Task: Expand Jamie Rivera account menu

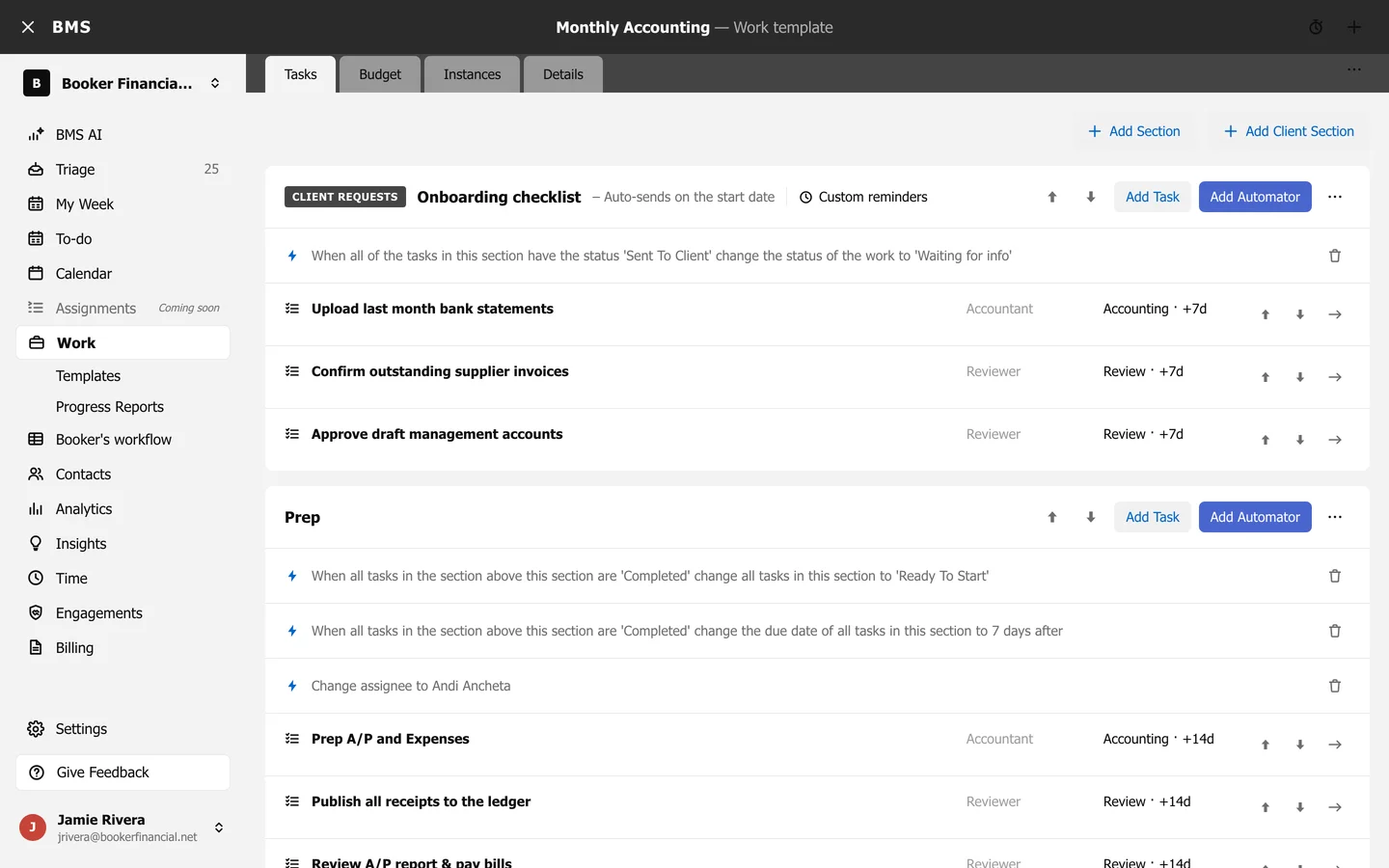Action: 219,827
